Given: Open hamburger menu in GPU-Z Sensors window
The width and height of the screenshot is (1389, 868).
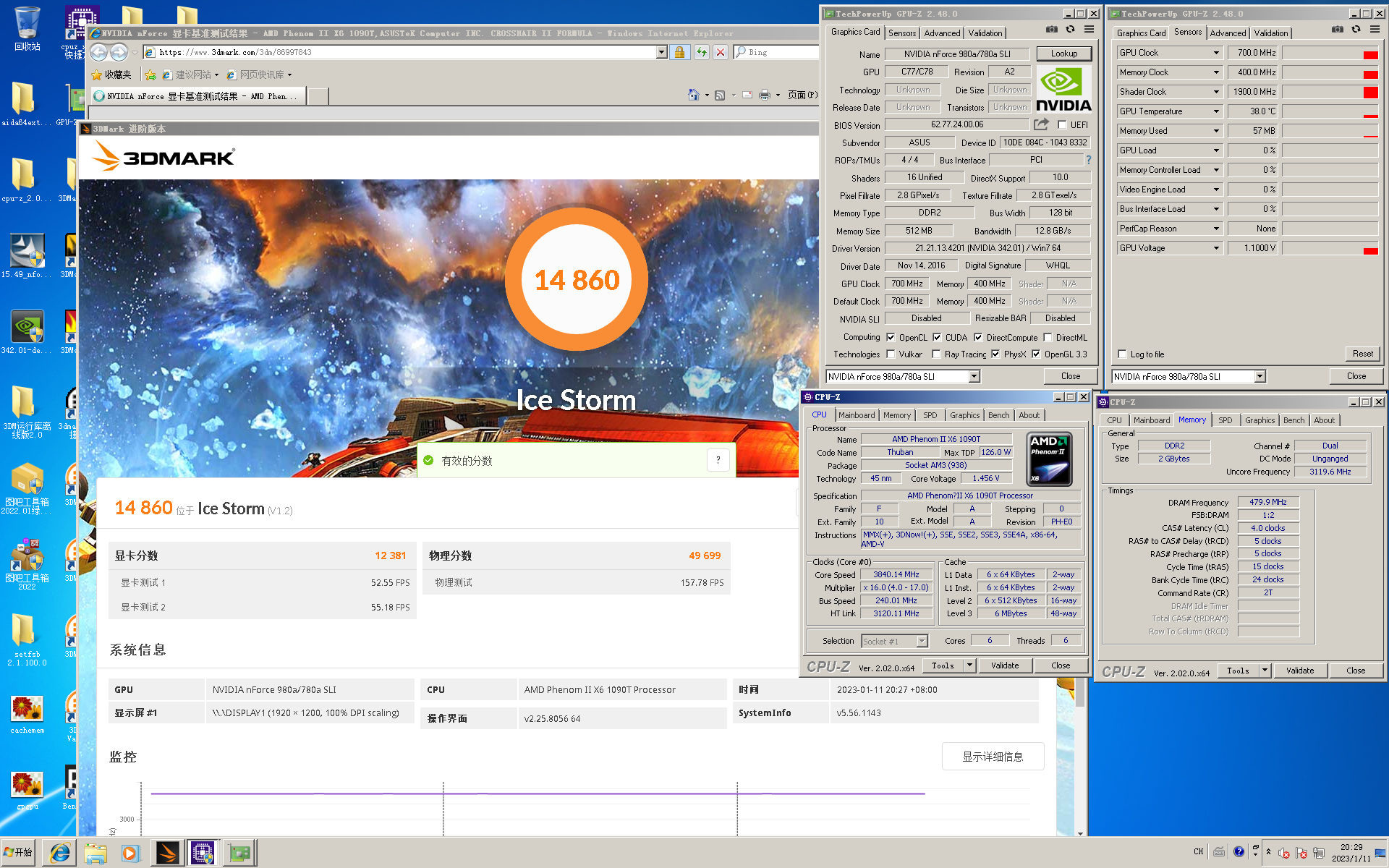Looking at the screenshot, I should tap(1375, 30).
